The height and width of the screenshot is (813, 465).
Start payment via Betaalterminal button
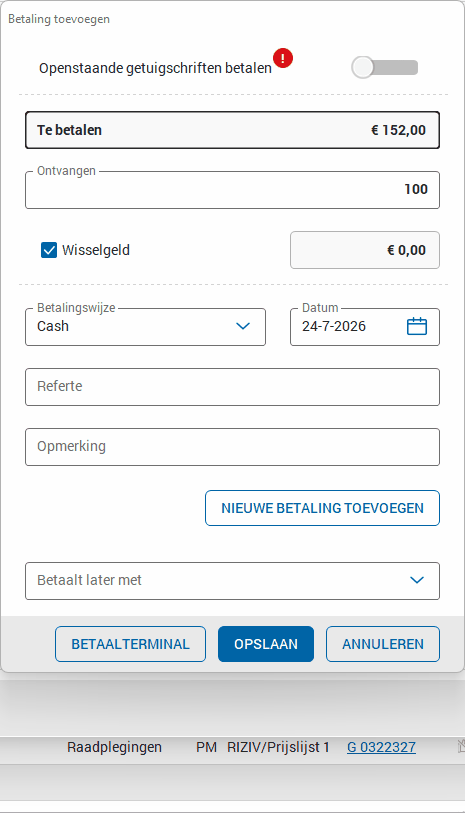[x=130, y=644]
